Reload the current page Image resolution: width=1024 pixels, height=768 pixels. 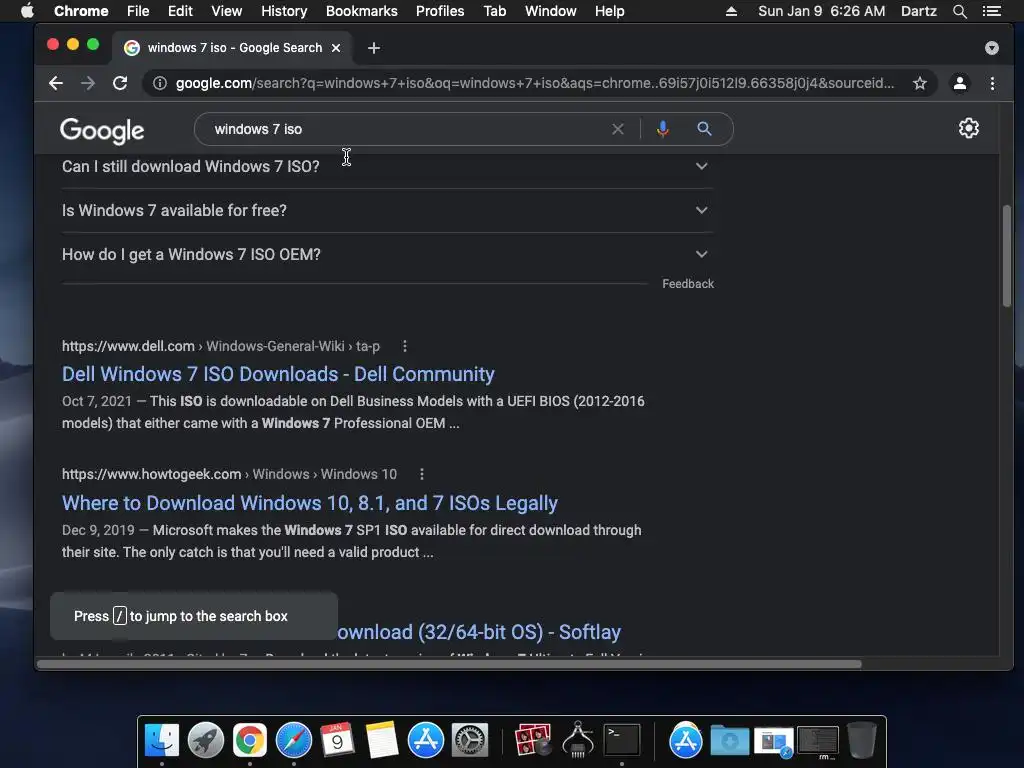pyautogui.click(x=120, y=83)
